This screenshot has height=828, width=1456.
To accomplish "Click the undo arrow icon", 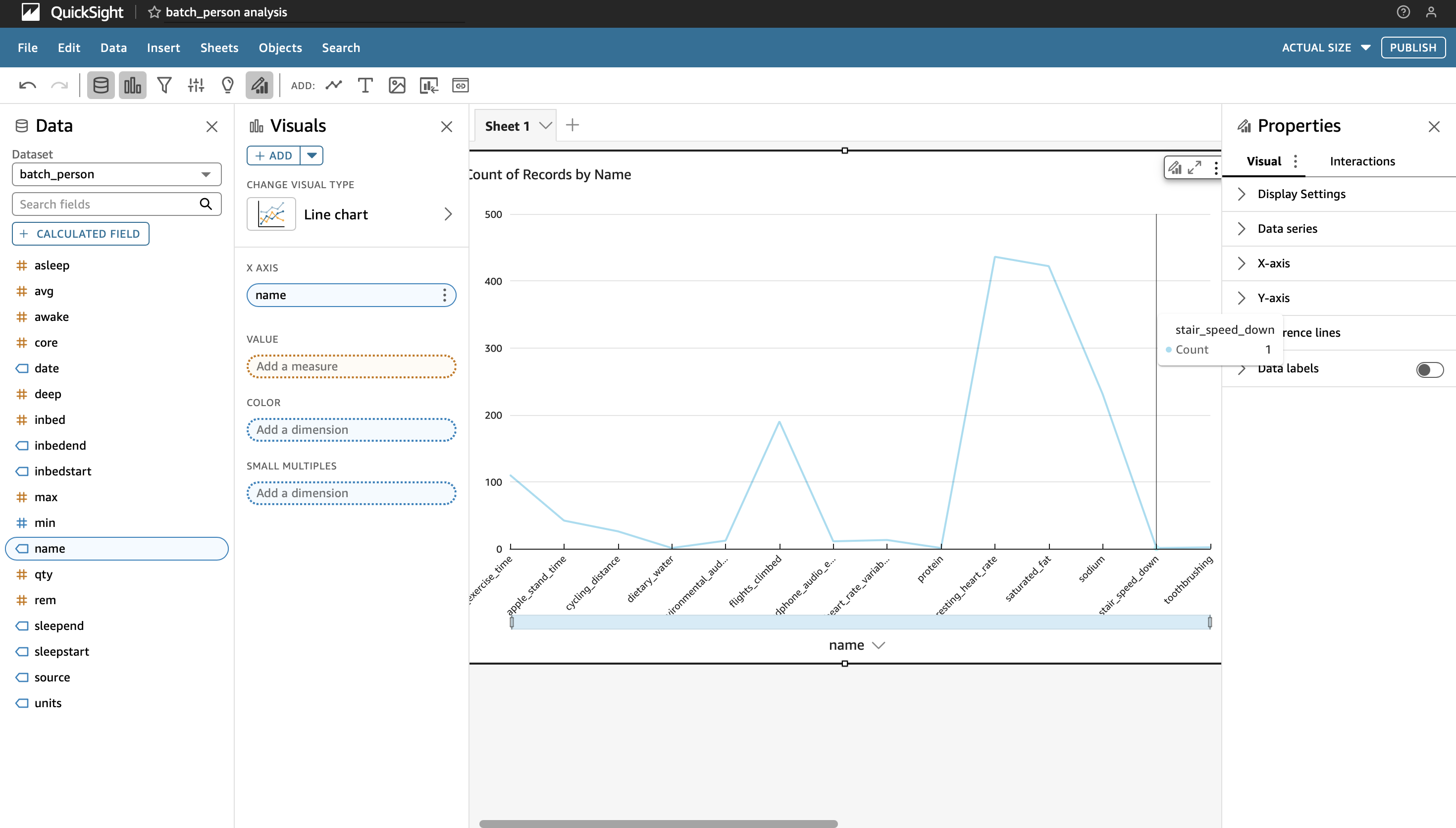I will pos(27,86).
